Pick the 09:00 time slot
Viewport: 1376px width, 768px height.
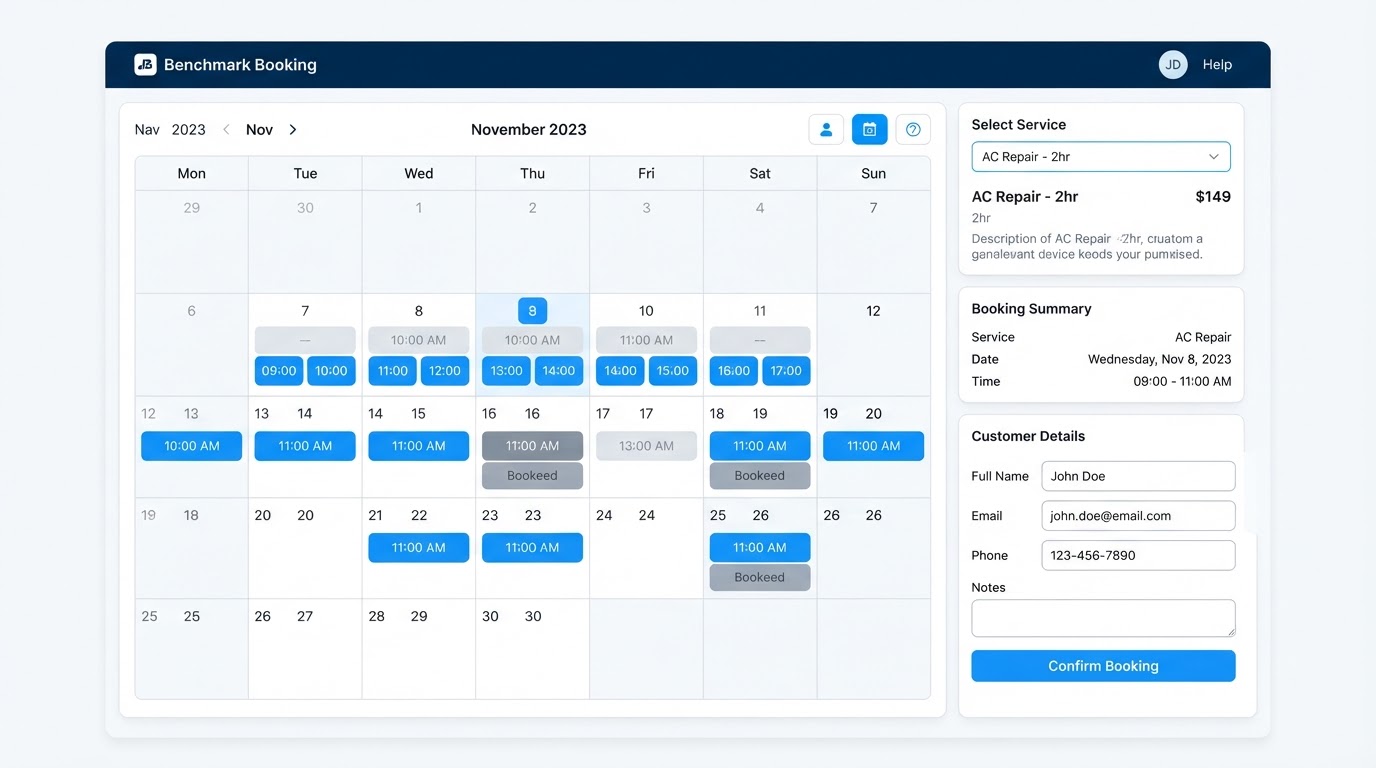[x=279, y=371]
